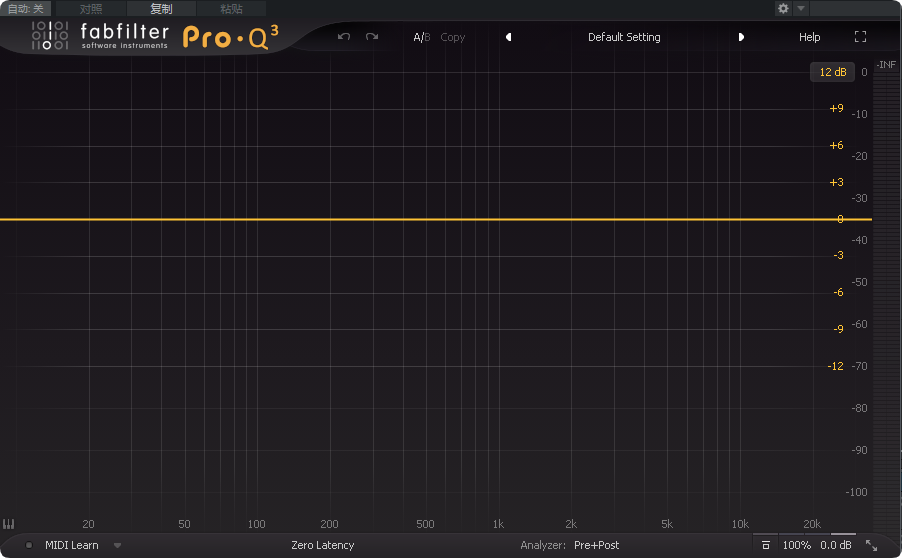Screen dimensions: 902x558
Task: Click the +9 gain scale label
Action: coord(836,108)
